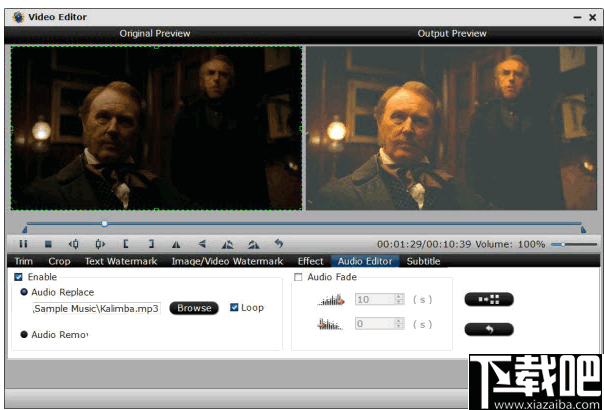Uncheck the Loop checkbox

point(234,307)
